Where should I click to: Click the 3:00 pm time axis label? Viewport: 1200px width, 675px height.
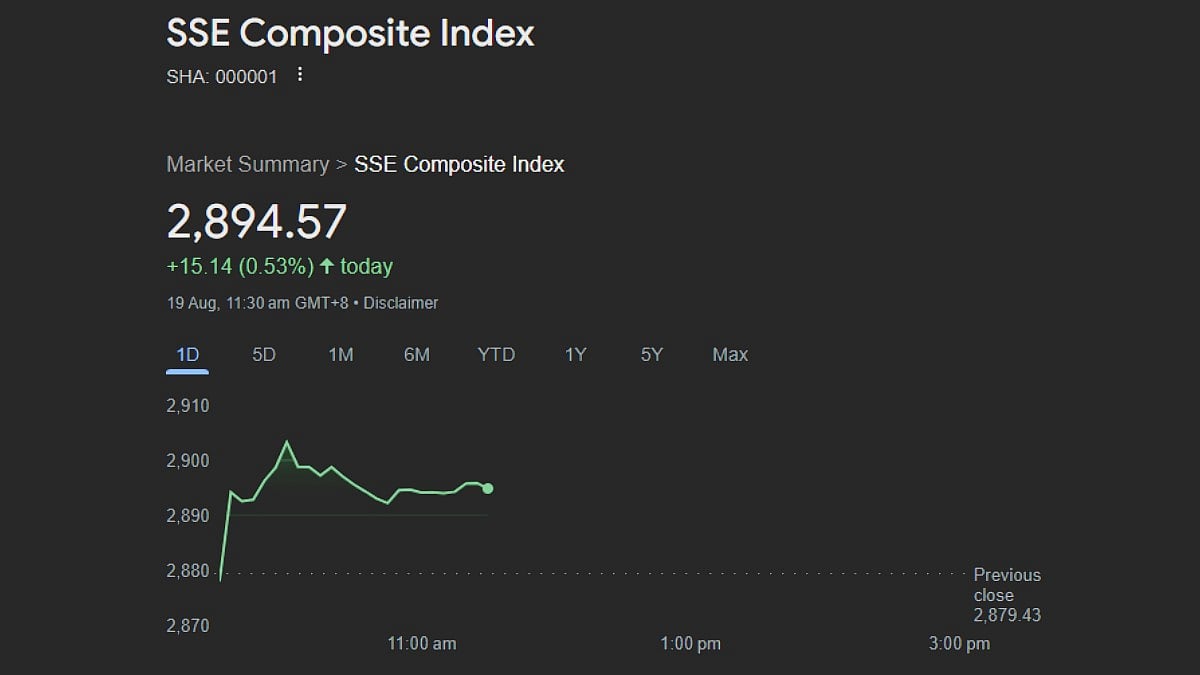point(959,643)
